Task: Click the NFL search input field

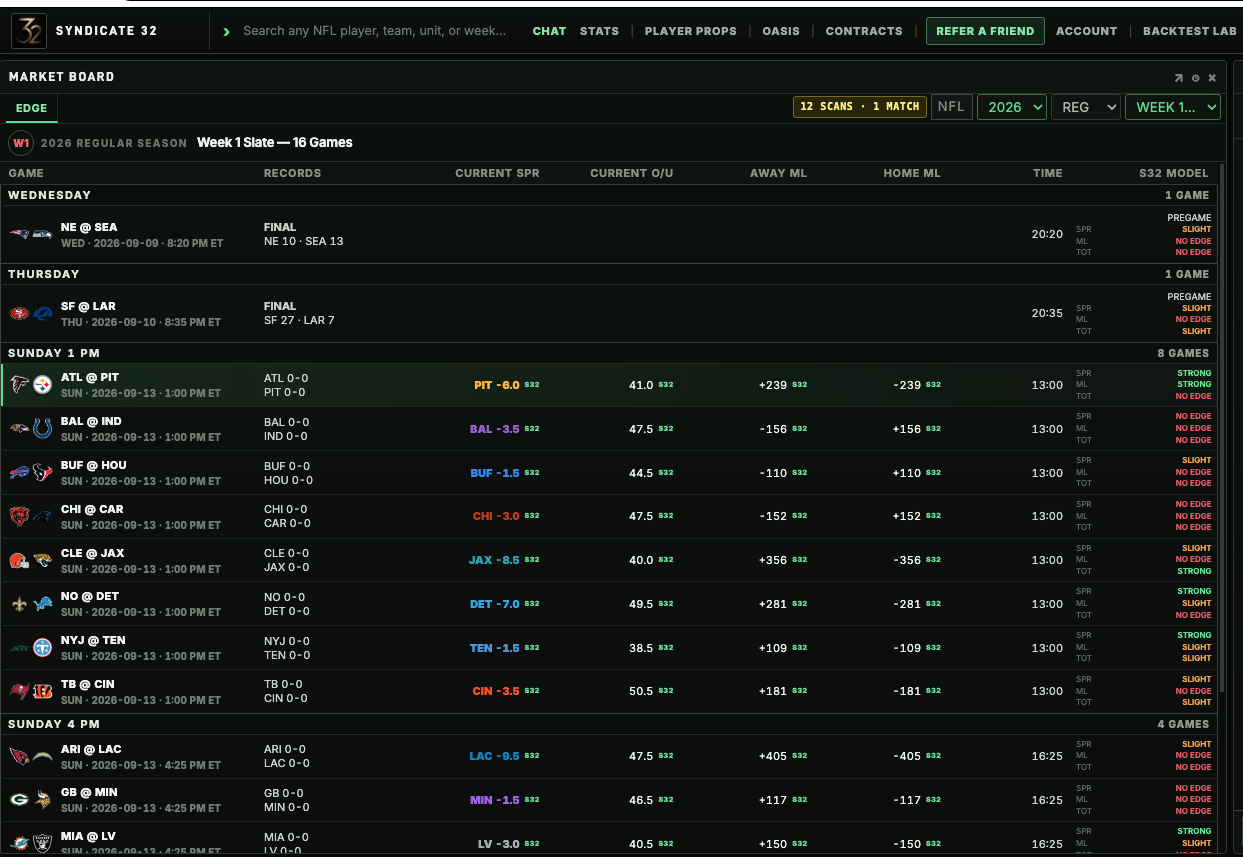Action: pos(375,31)
